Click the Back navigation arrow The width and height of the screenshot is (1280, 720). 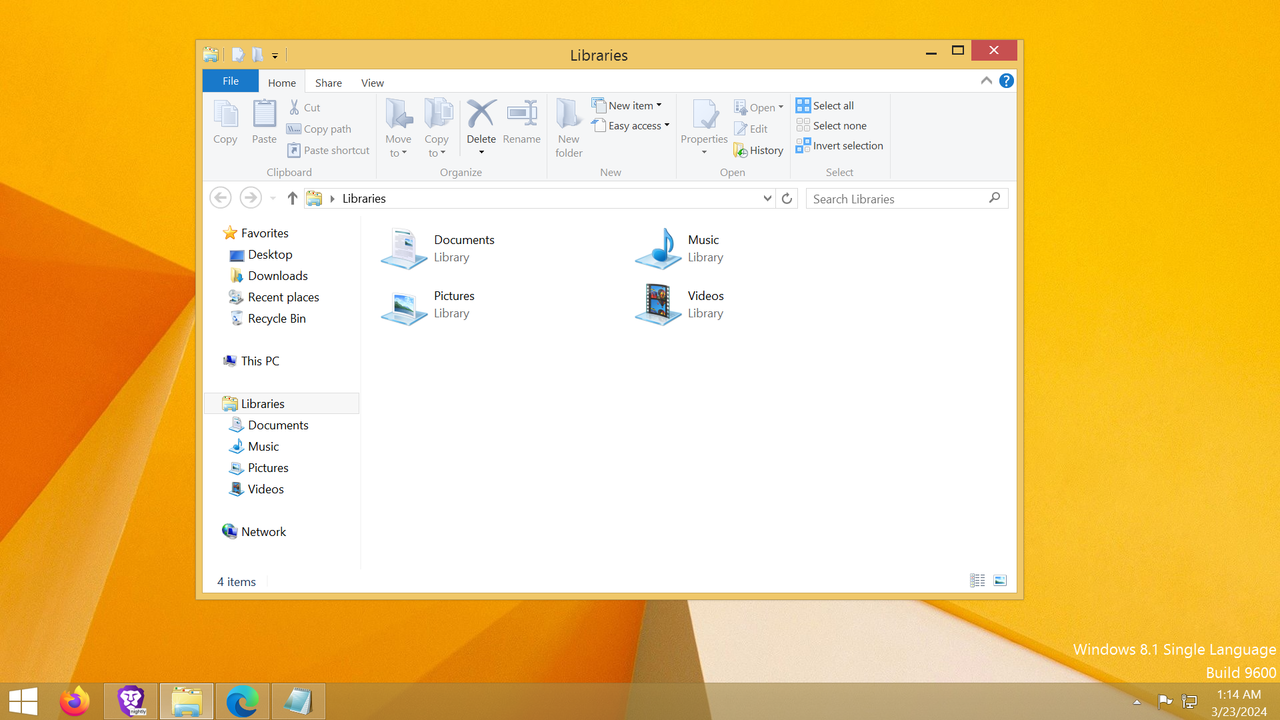[x=221, y=198]
